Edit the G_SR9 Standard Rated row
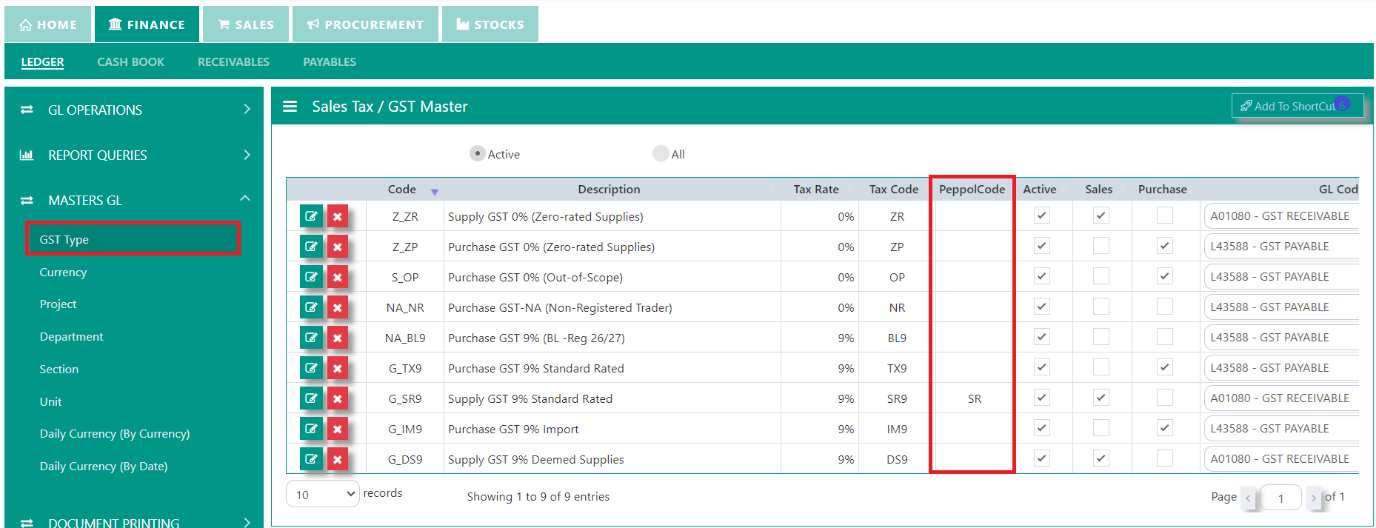Viewport: 1376px width, 528px height. coord(311,398)
